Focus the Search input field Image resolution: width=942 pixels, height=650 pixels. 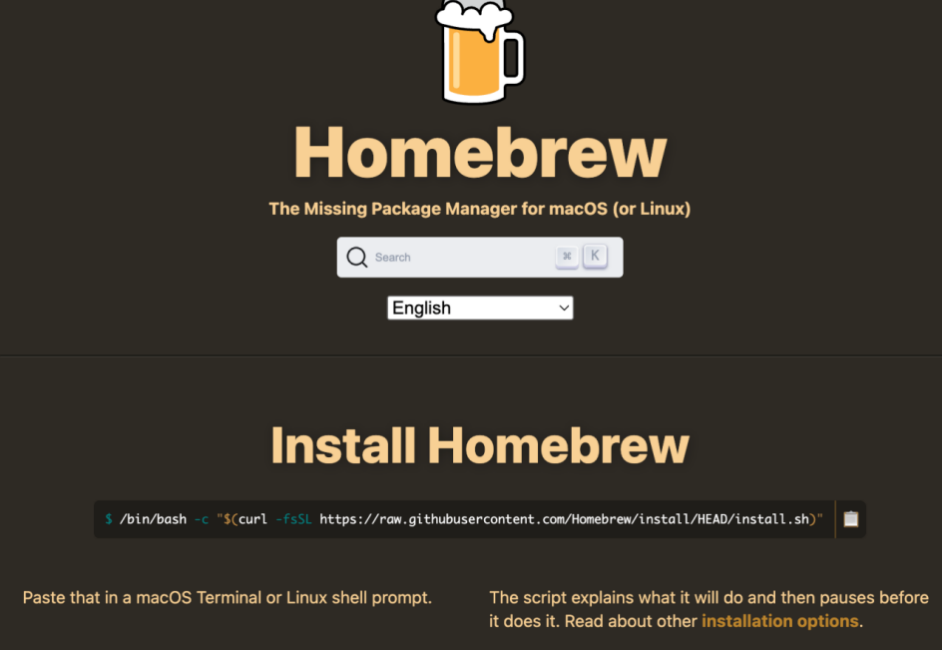coord(479,257)
